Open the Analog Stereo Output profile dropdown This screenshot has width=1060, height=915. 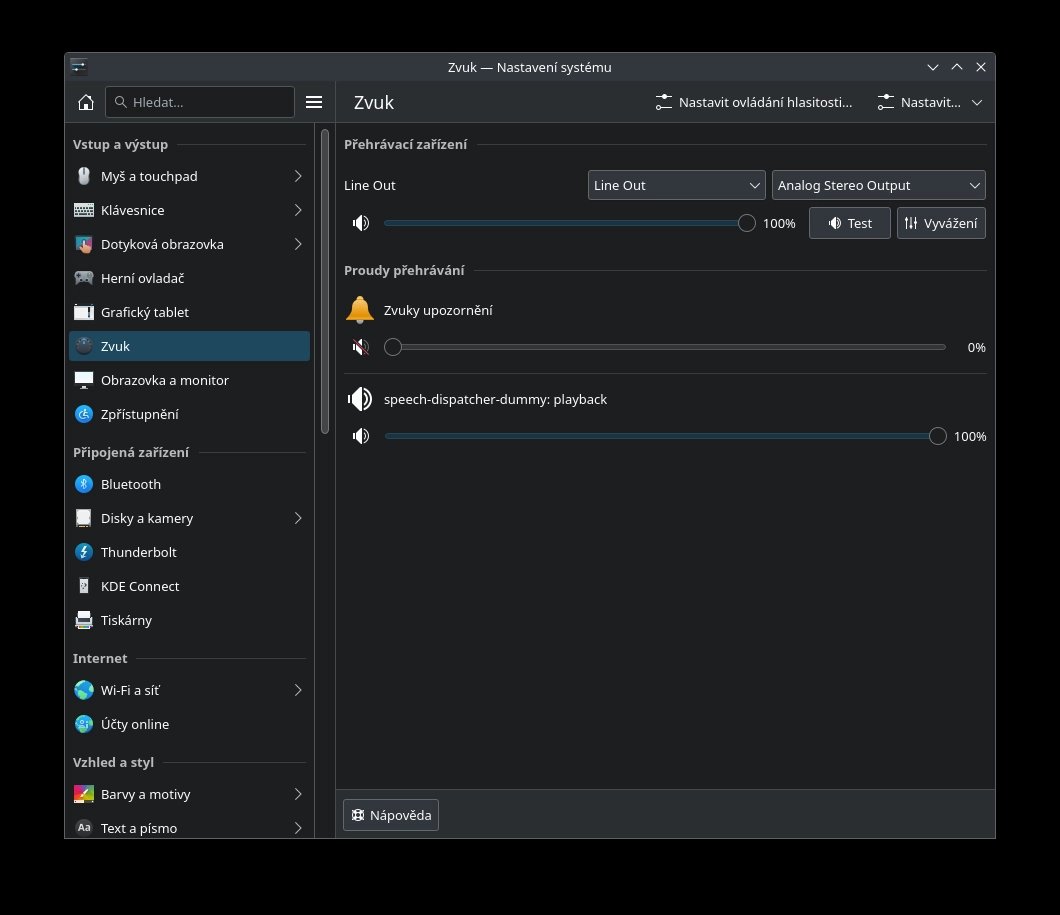pyautogui.click(x=878, y=185)
